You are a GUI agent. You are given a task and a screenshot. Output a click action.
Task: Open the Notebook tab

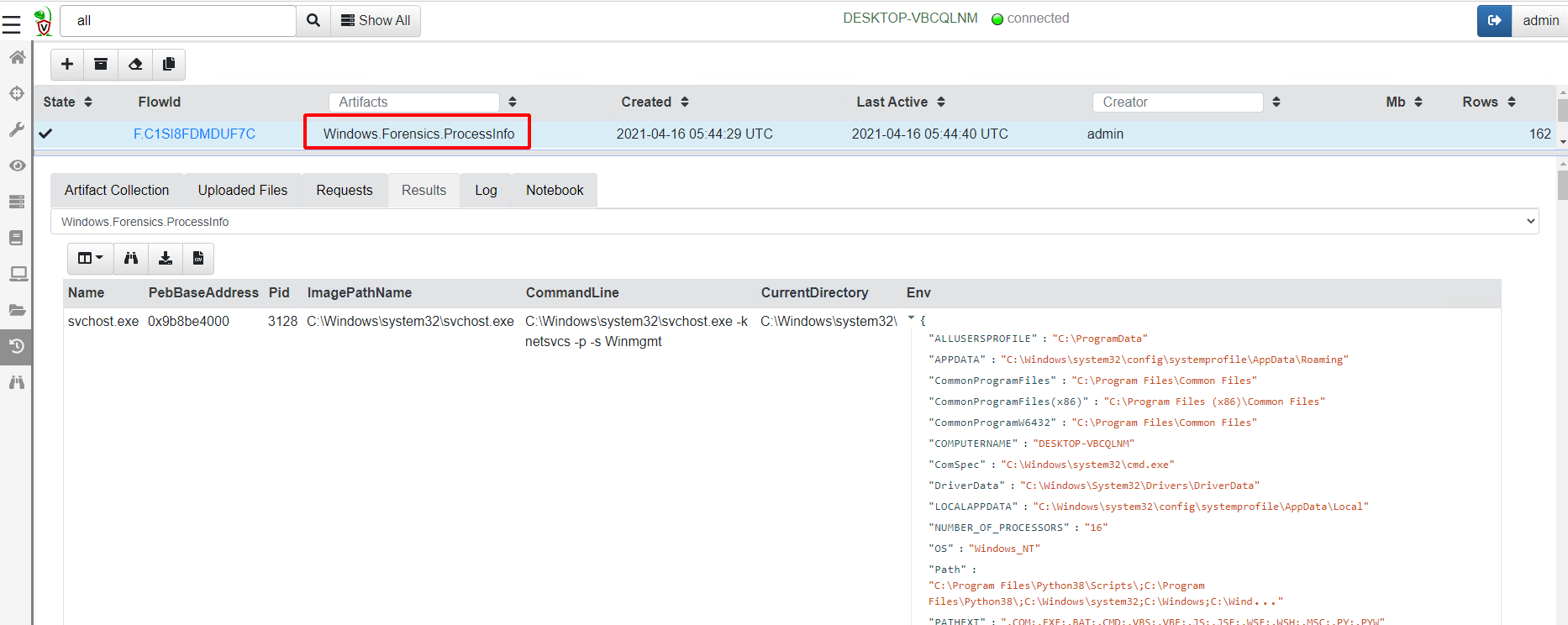pos(555,191)
